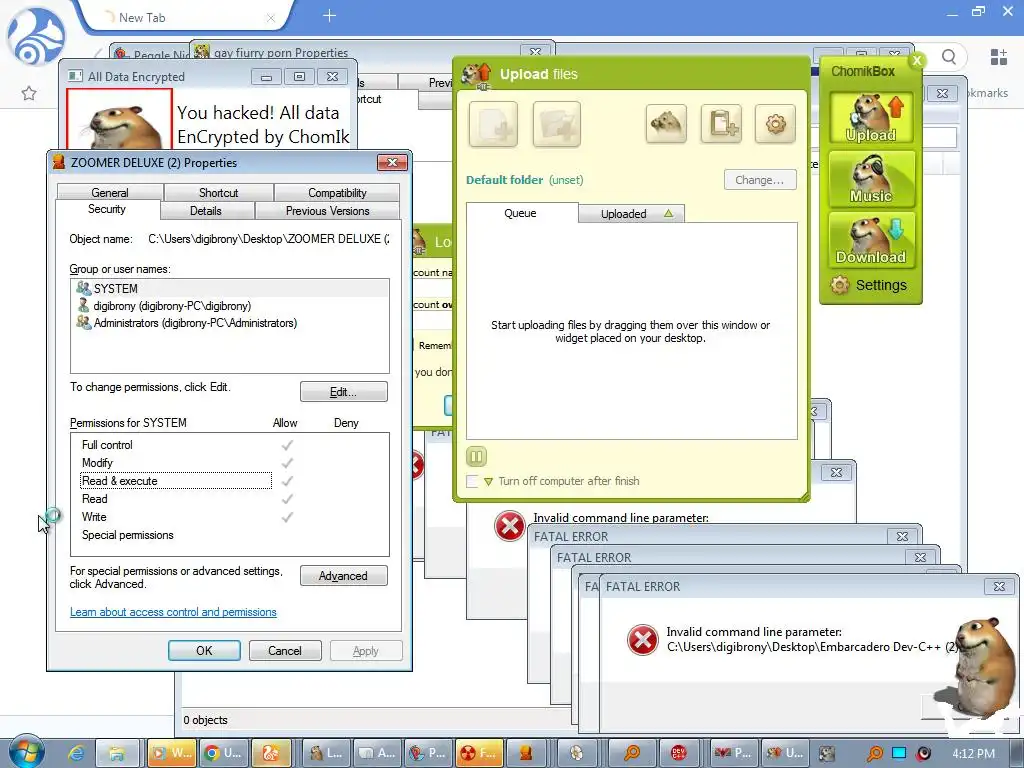Click the clock in system tray

(974, 754)
